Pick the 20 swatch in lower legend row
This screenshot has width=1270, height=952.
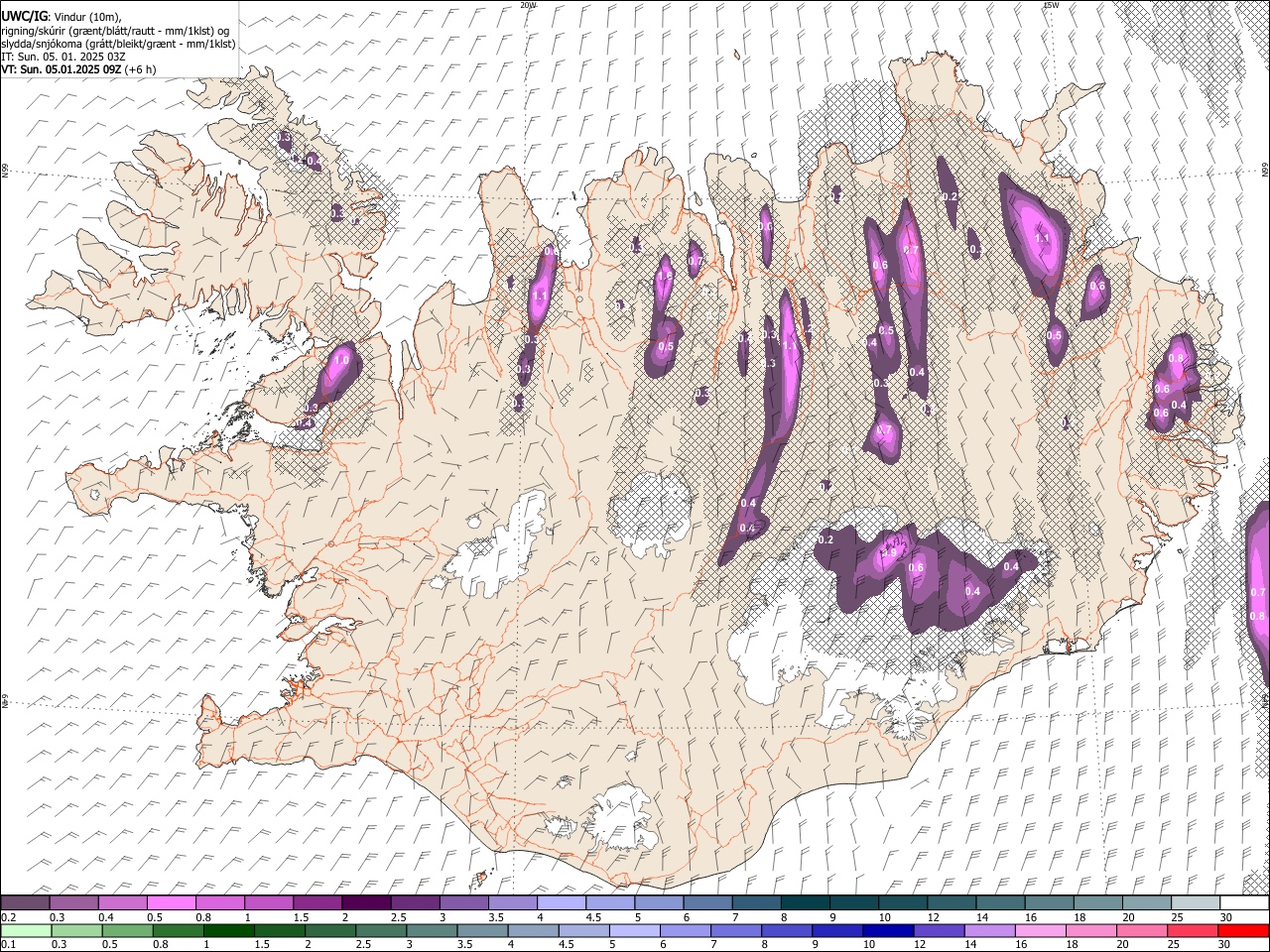tap(1142, 930)
